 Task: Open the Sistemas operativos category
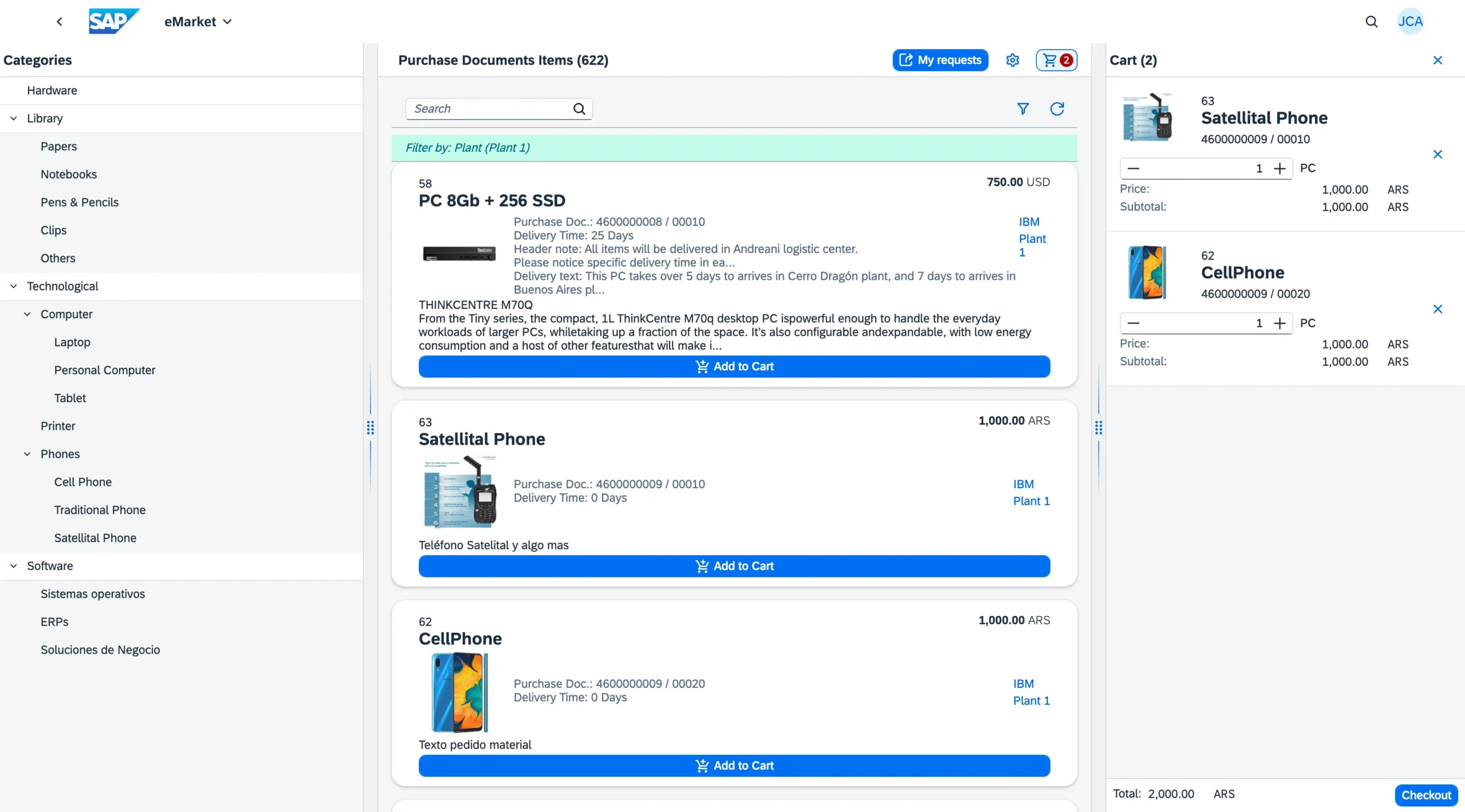pos(93,593)
